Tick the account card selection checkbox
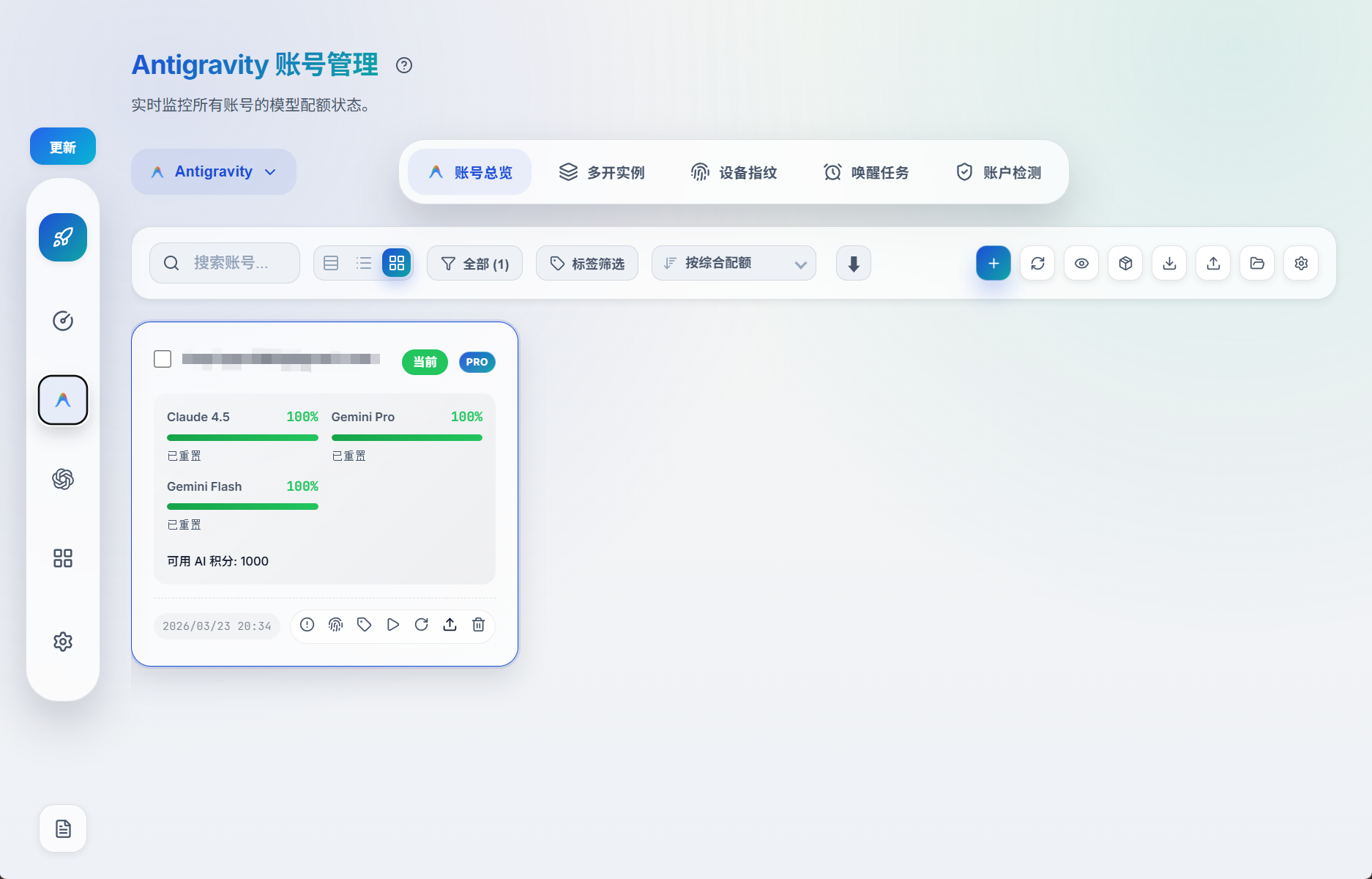1372x879 pixels. pos(163,359)
